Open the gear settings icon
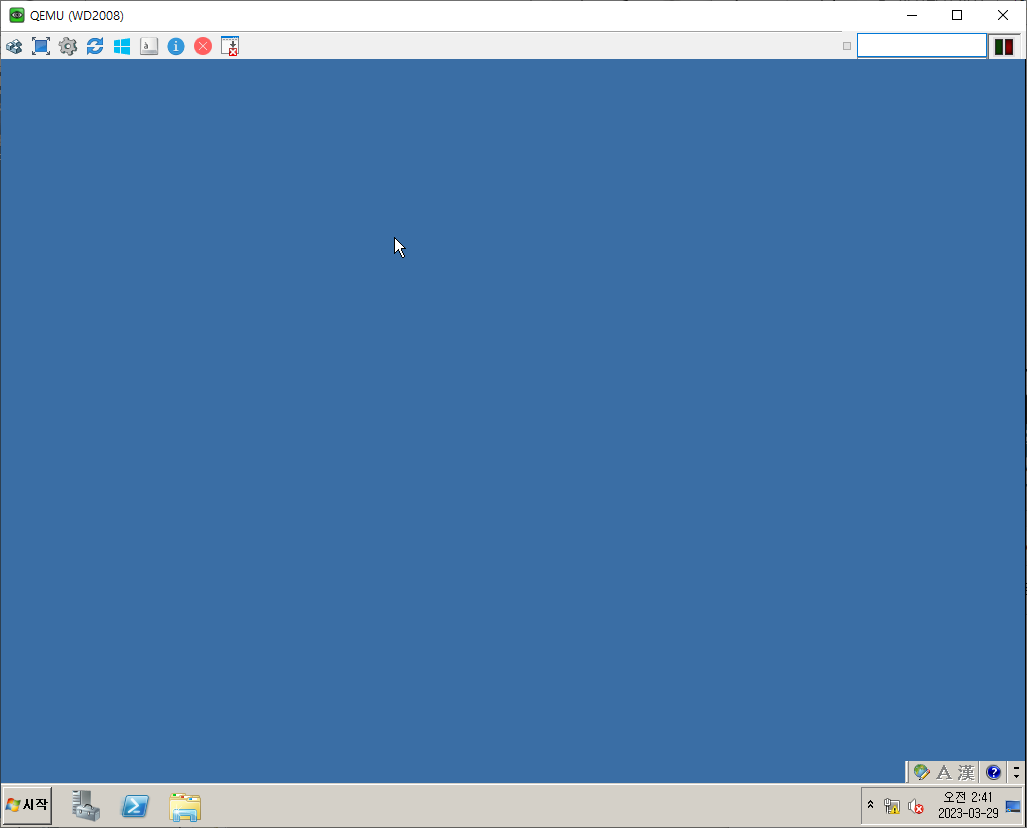Screen dimensions: 1027x828 click(x=67, y=47)
